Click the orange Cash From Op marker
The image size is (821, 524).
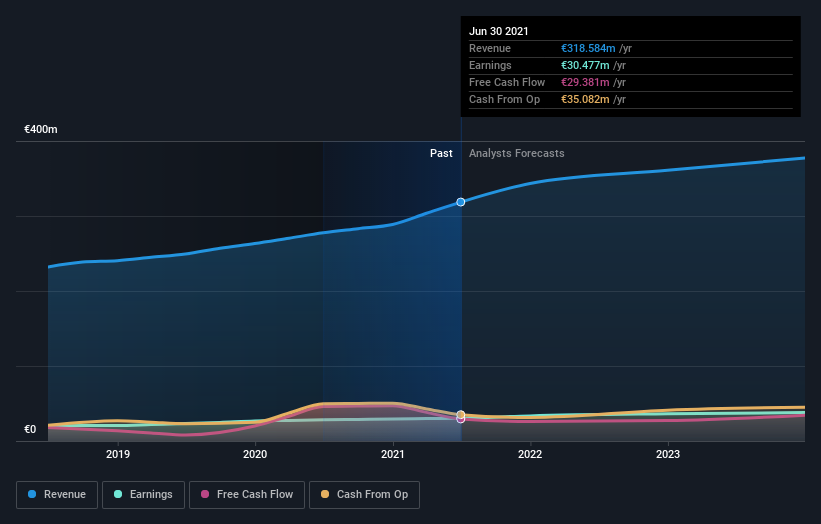(461, 415)
